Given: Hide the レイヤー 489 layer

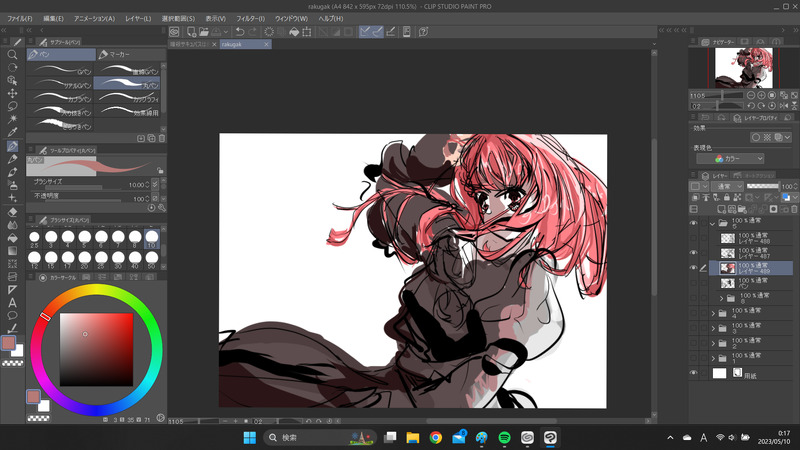Looking at the screenshot, I should pyautogui.click(x=693, y=268).
